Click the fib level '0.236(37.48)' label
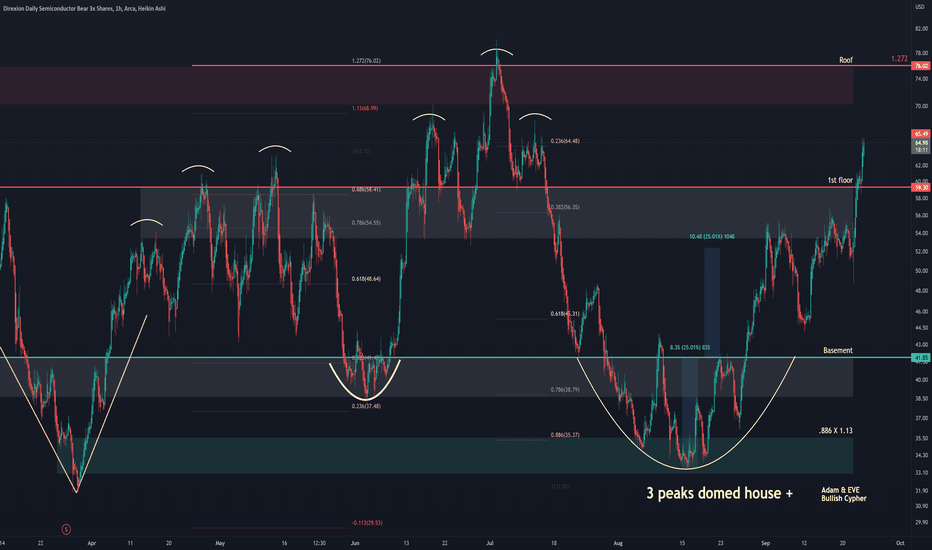This screenshot has width=932, height=550. [366, 406]
